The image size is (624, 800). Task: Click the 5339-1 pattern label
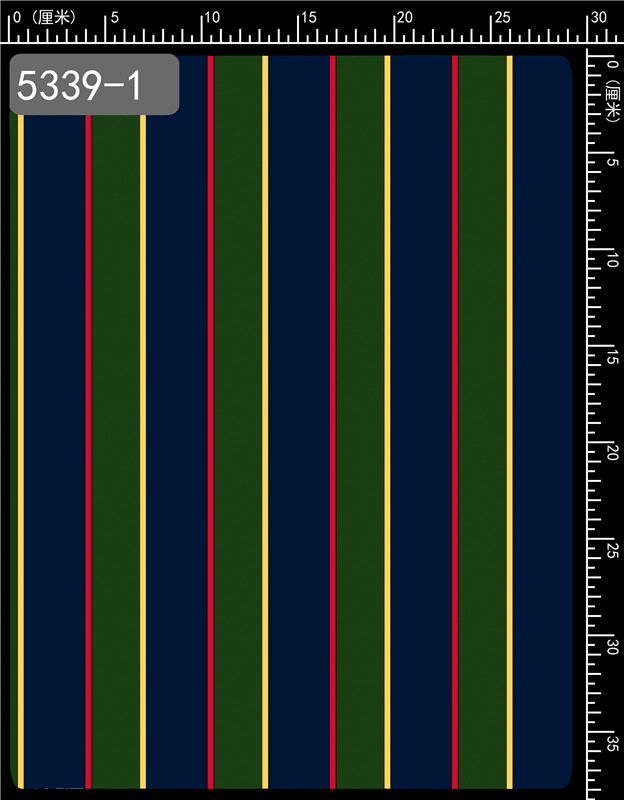point(94,85)
